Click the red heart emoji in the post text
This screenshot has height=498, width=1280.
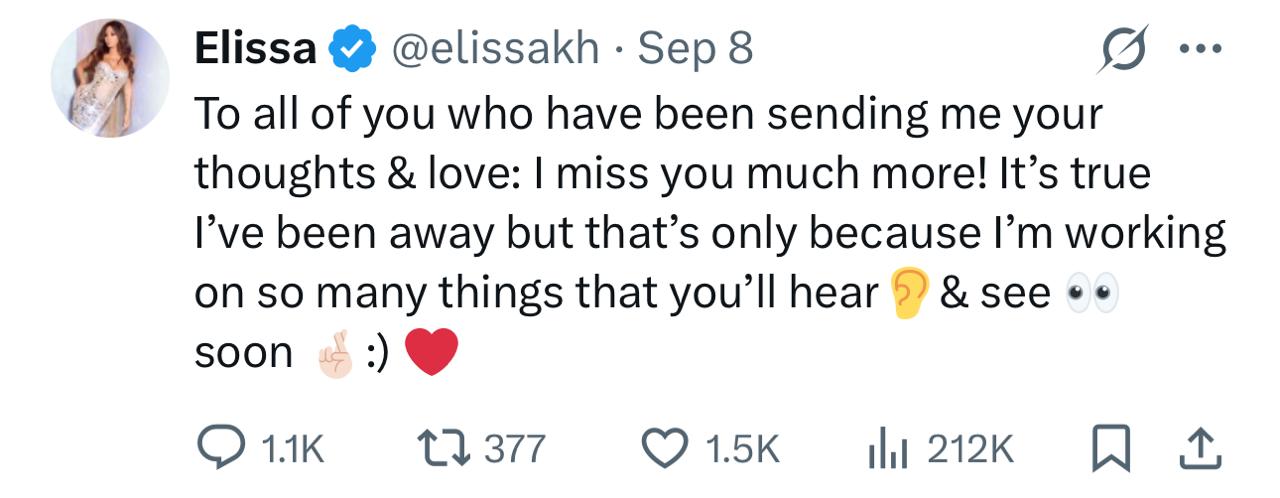pos(432,352)
